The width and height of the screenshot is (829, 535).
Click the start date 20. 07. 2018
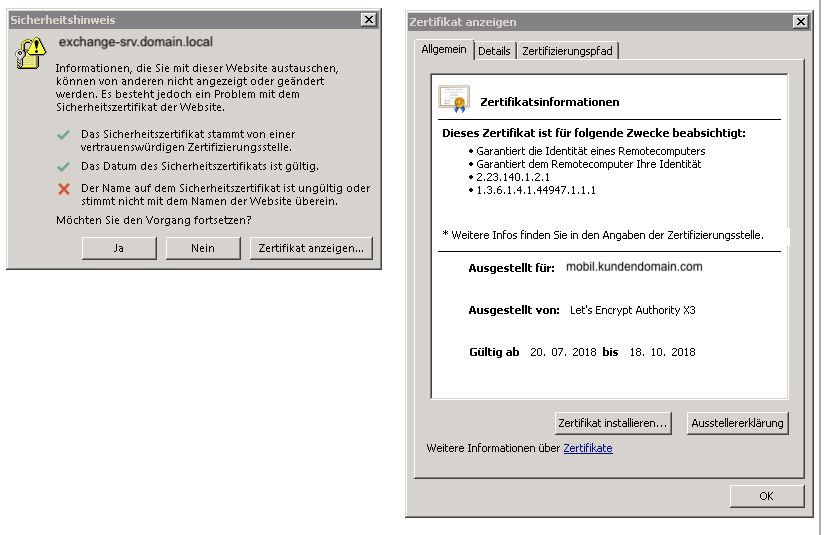tap(563, 352)
